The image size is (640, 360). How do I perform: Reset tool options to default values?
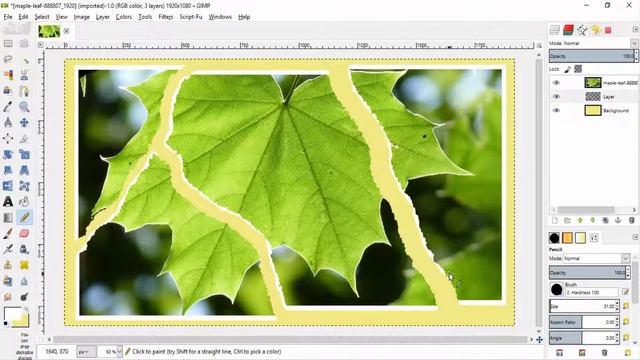click(627, 353)
